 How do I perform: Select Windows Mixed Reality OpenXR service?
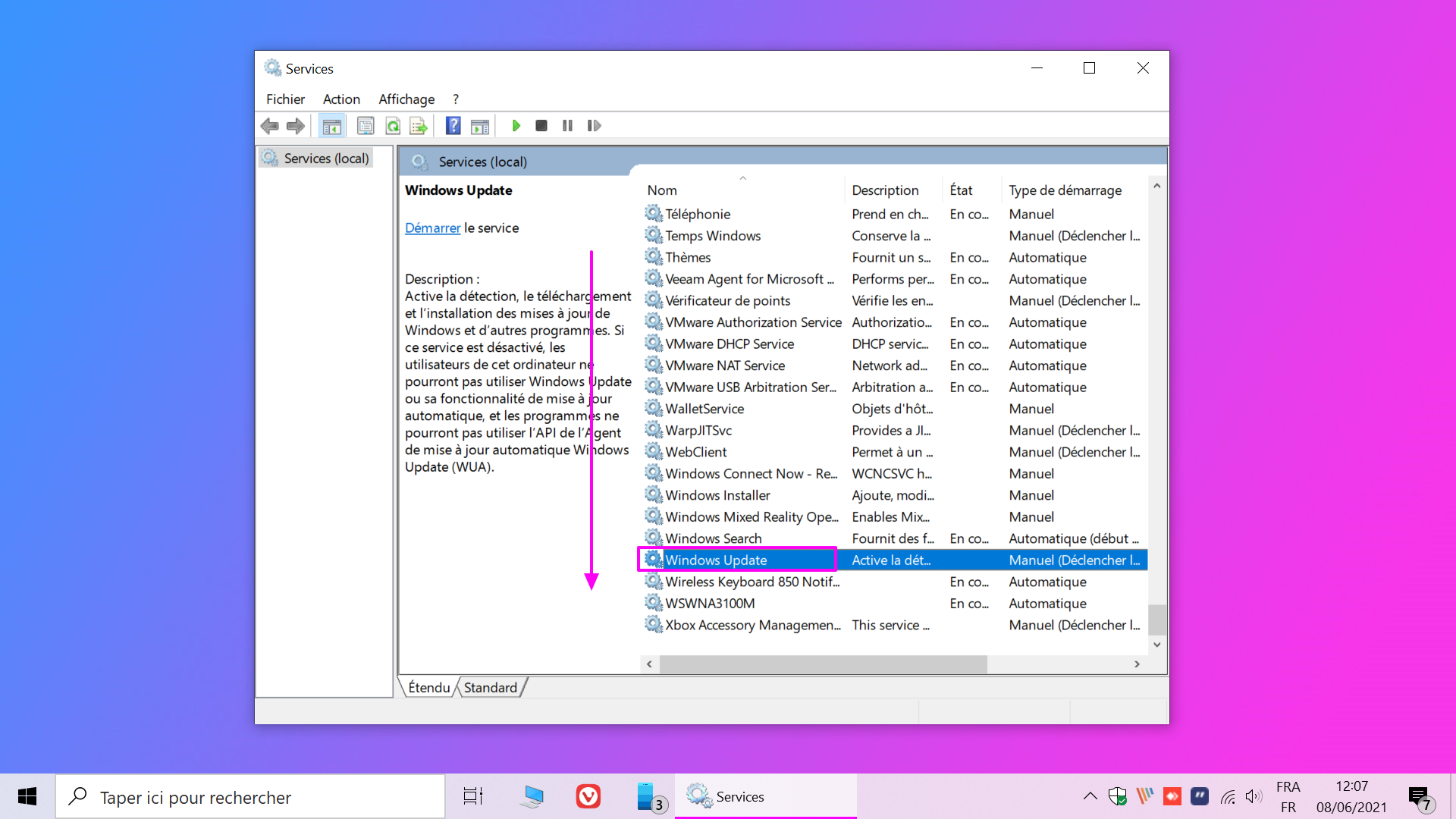895,517
